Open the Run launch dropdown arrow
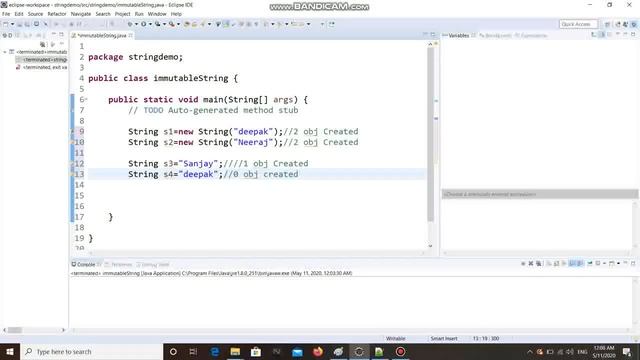This screenshot has width=640, height=360. (150, 24)
